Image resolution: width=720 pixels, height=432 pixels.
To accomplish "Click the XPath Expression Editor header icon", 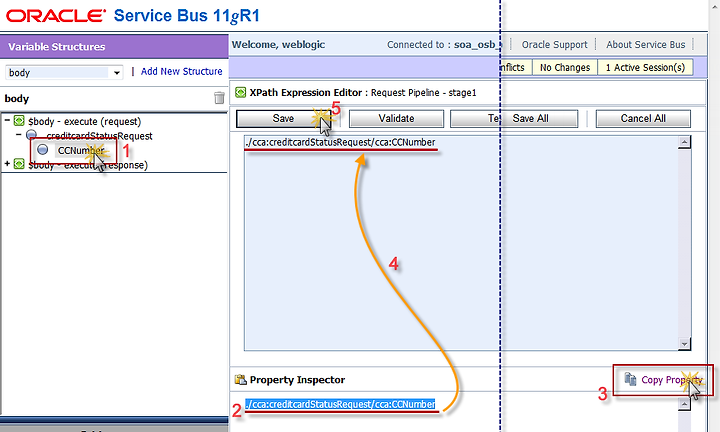I will (240, 92).
